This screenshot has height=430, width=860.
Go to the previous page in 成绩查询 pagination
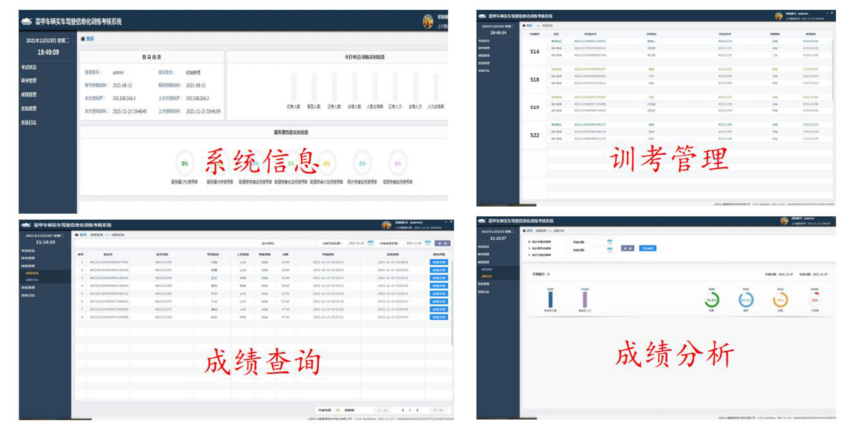[x=381, y=410]
